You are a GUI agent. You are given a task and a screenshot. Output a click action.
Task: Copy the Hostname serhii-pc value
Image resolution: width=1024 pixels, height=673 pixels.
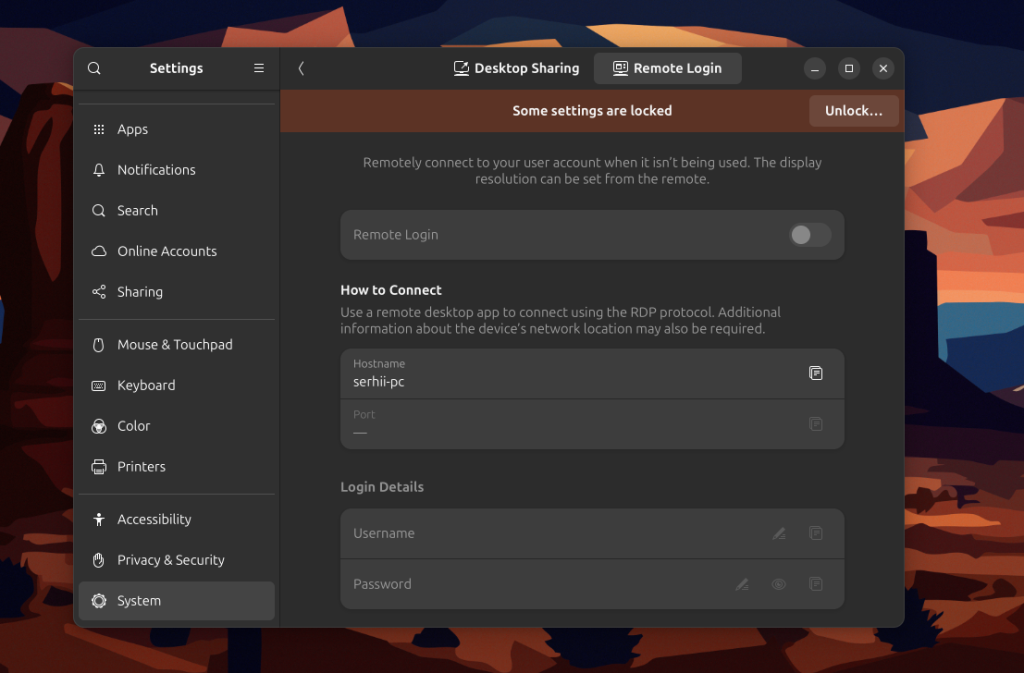click(816, 373)
